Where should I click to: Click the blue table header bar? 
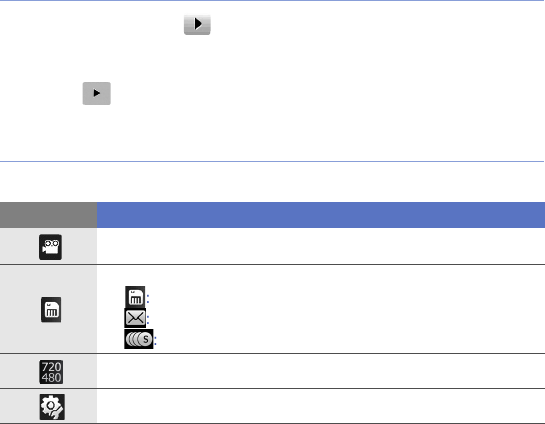(x=321, y=215)
